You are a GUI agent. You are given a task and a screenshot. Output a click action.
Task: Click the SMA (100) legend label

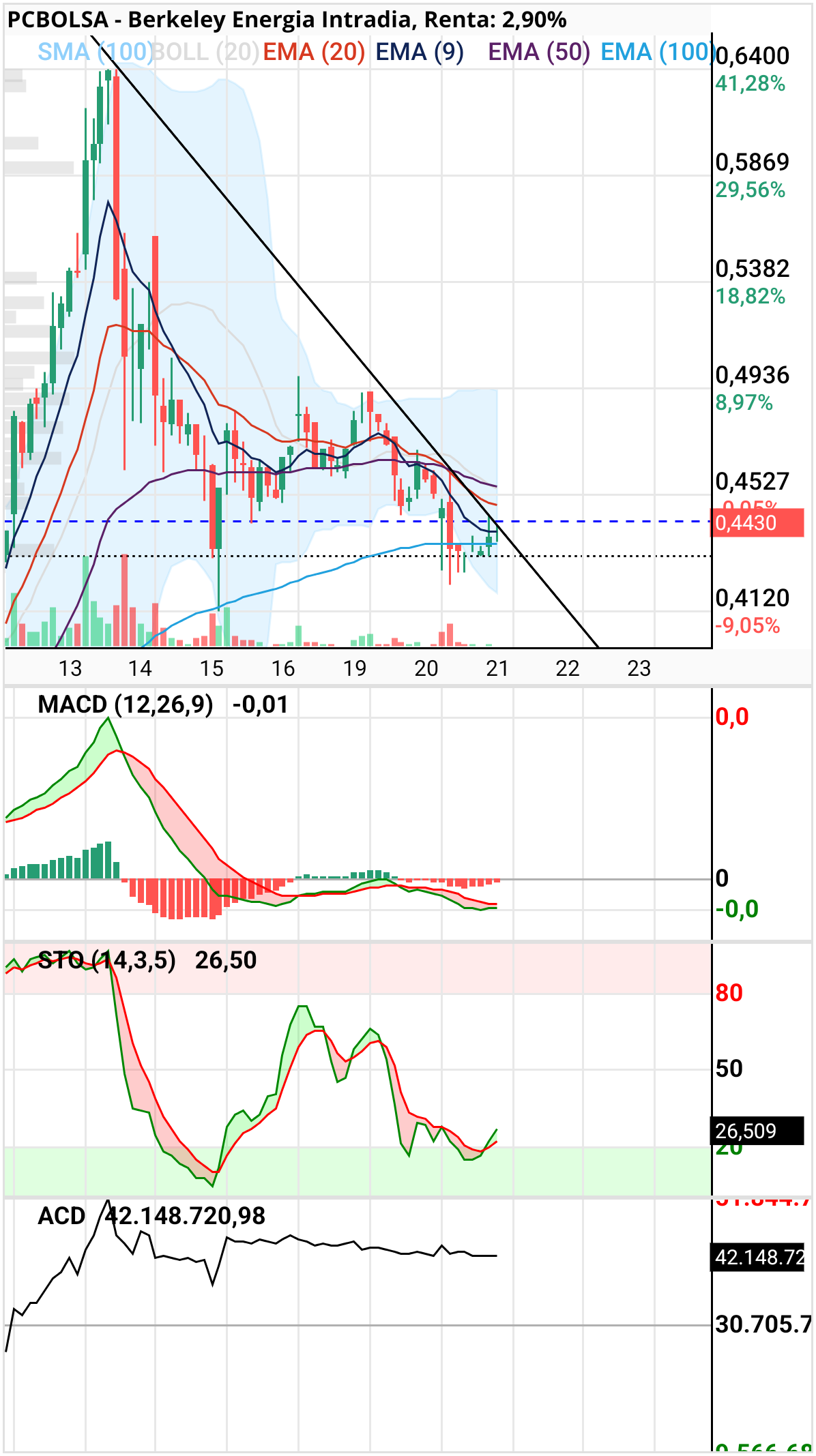point(96,52)
